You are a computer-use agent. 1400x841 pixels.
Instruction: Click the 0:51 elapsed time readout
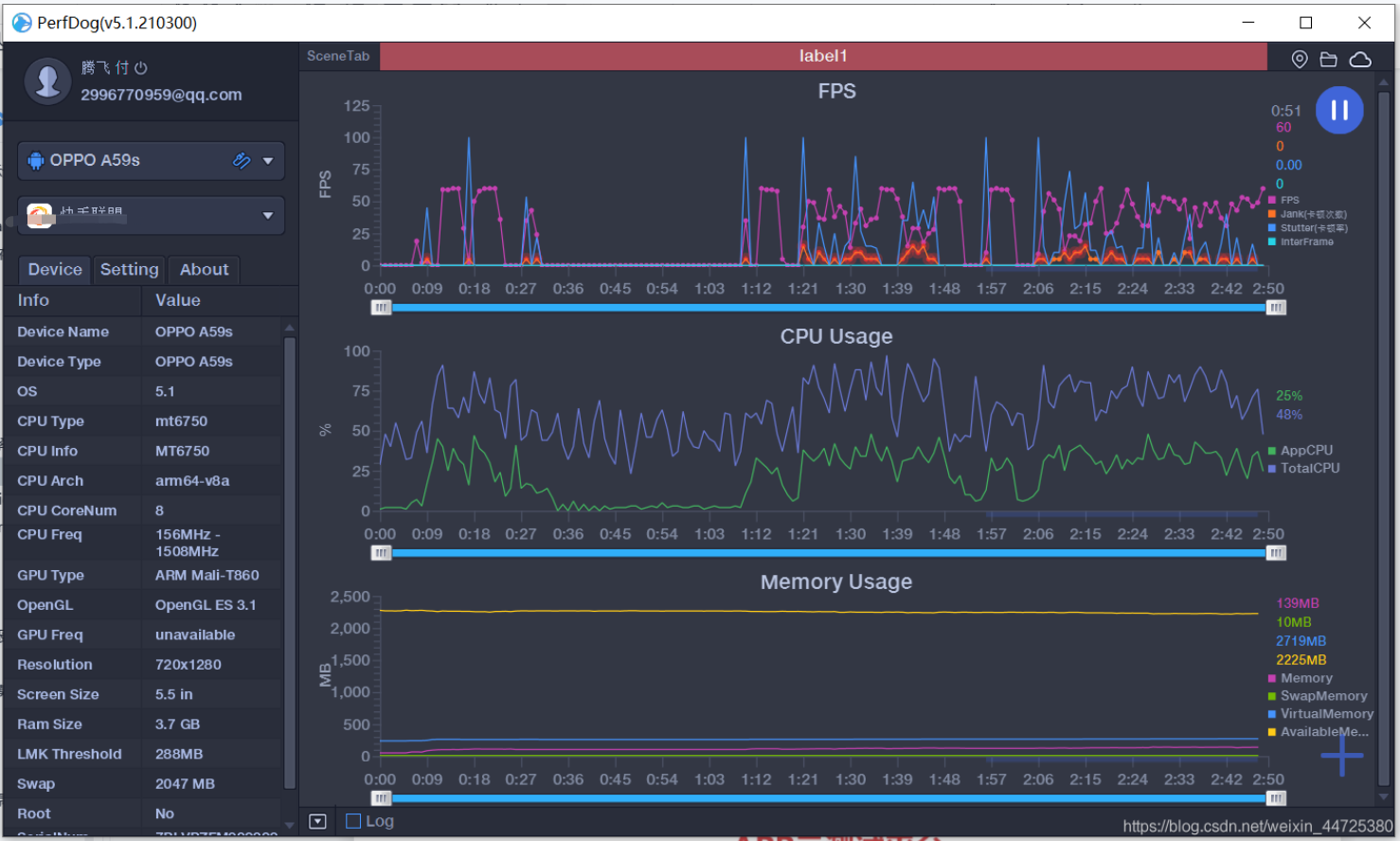tap(1286, 111)
